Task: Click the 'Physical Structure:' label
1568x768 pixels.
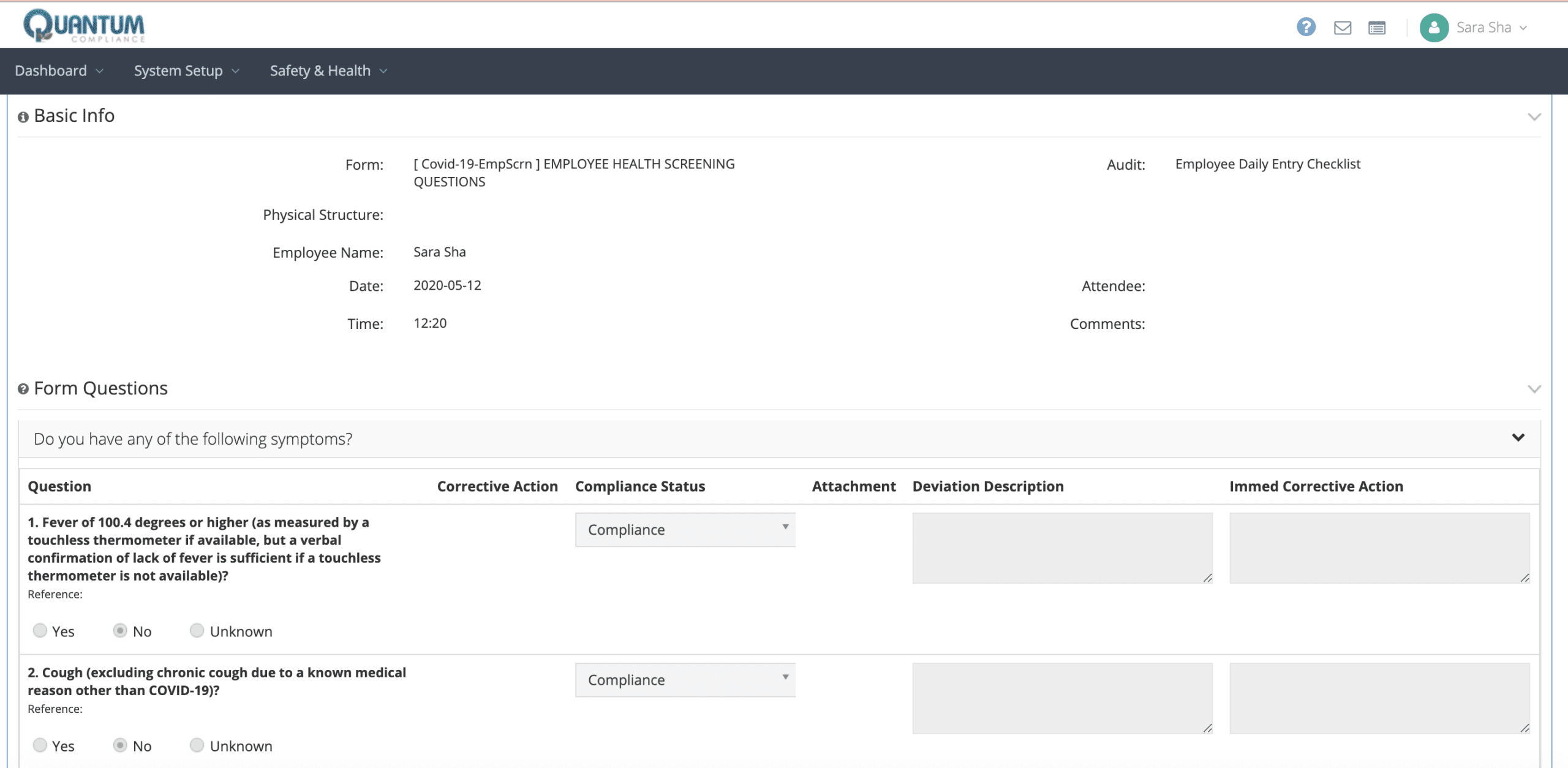Action: pyautogui.click(x=323, y=215)
